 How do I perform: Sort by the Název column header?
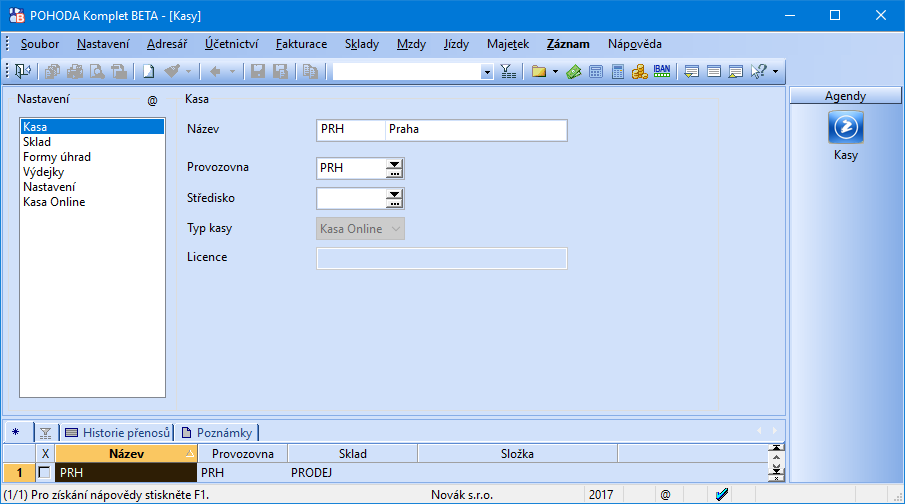click(x=126, y=454)
